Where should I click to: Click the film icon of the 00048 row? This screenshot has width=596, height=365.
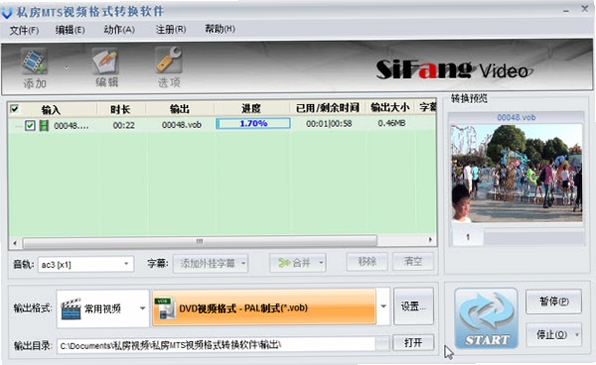coord(44,125)
